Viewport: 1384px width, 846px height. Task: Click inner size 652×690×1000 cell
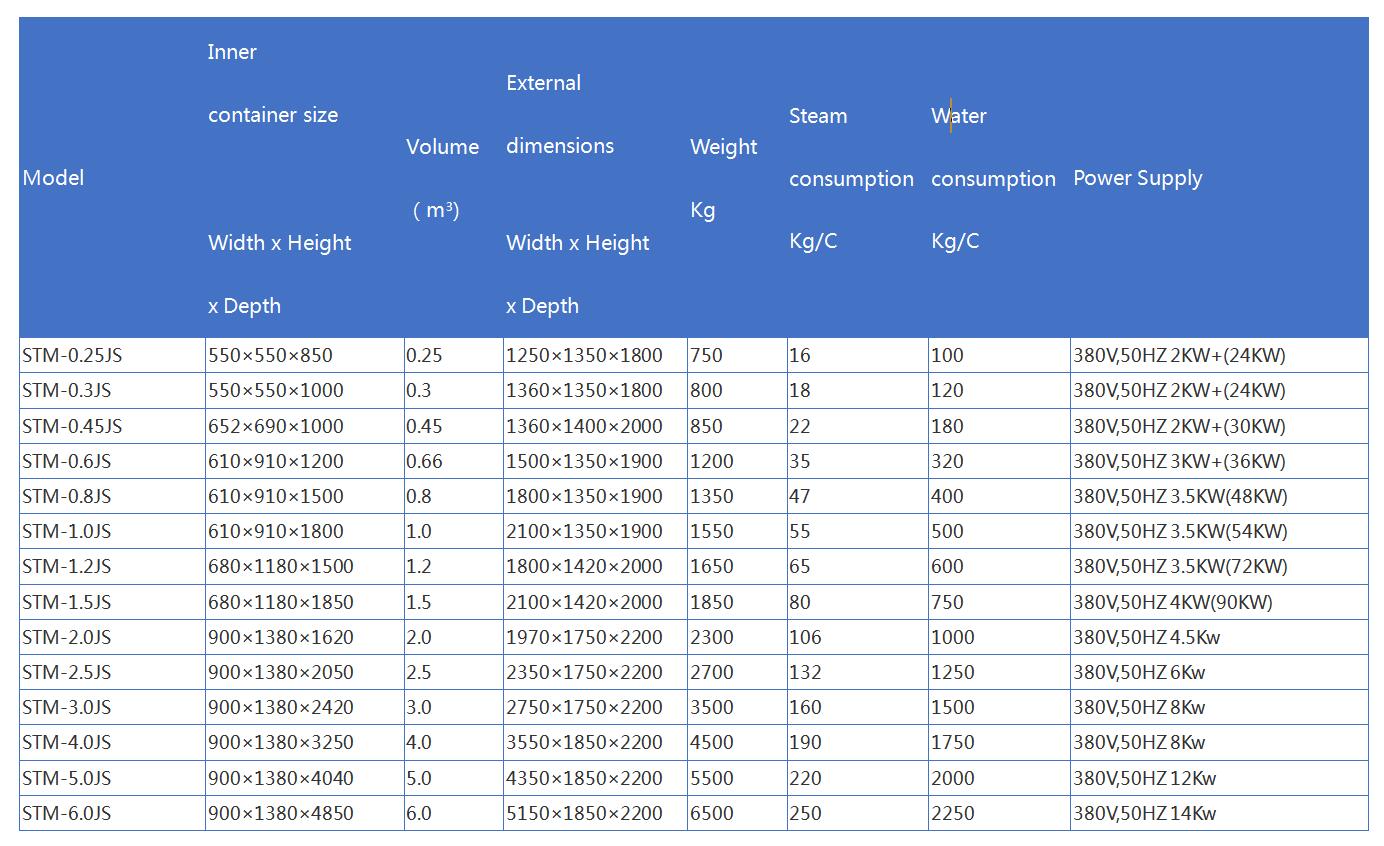coord(275,426)
